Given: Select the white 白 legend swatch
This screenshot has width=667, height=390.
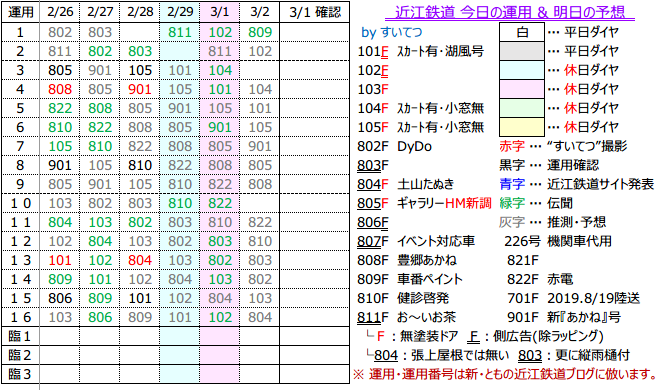Looking at the screenshot, I should pyautogui.click(x=522, y=32).
